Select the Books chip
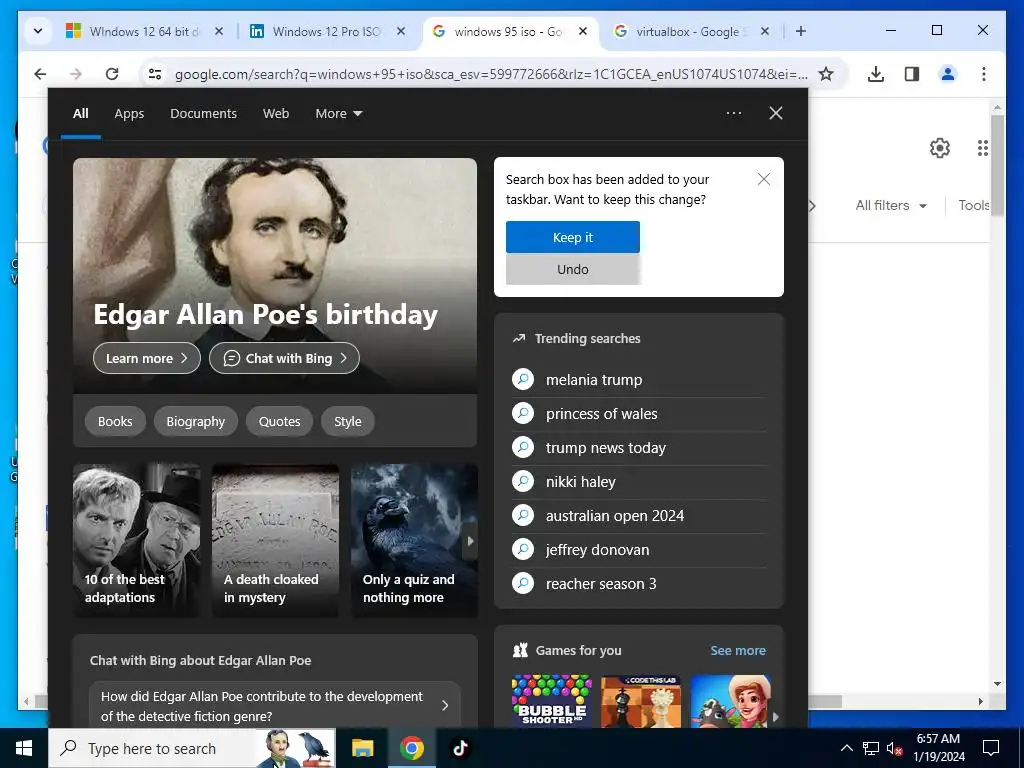This screenshot has height=768, width=1024. point(115,421)
